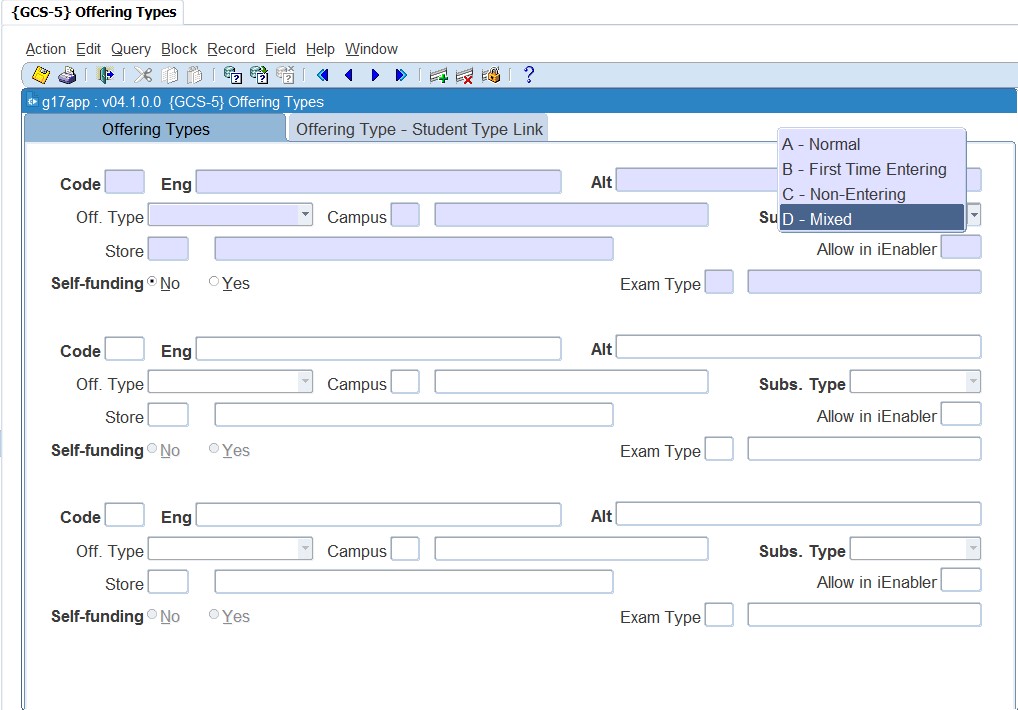The image size is (1018, 710).
Task: Click the first record's Code field
Action: click(x=124, y=182)
